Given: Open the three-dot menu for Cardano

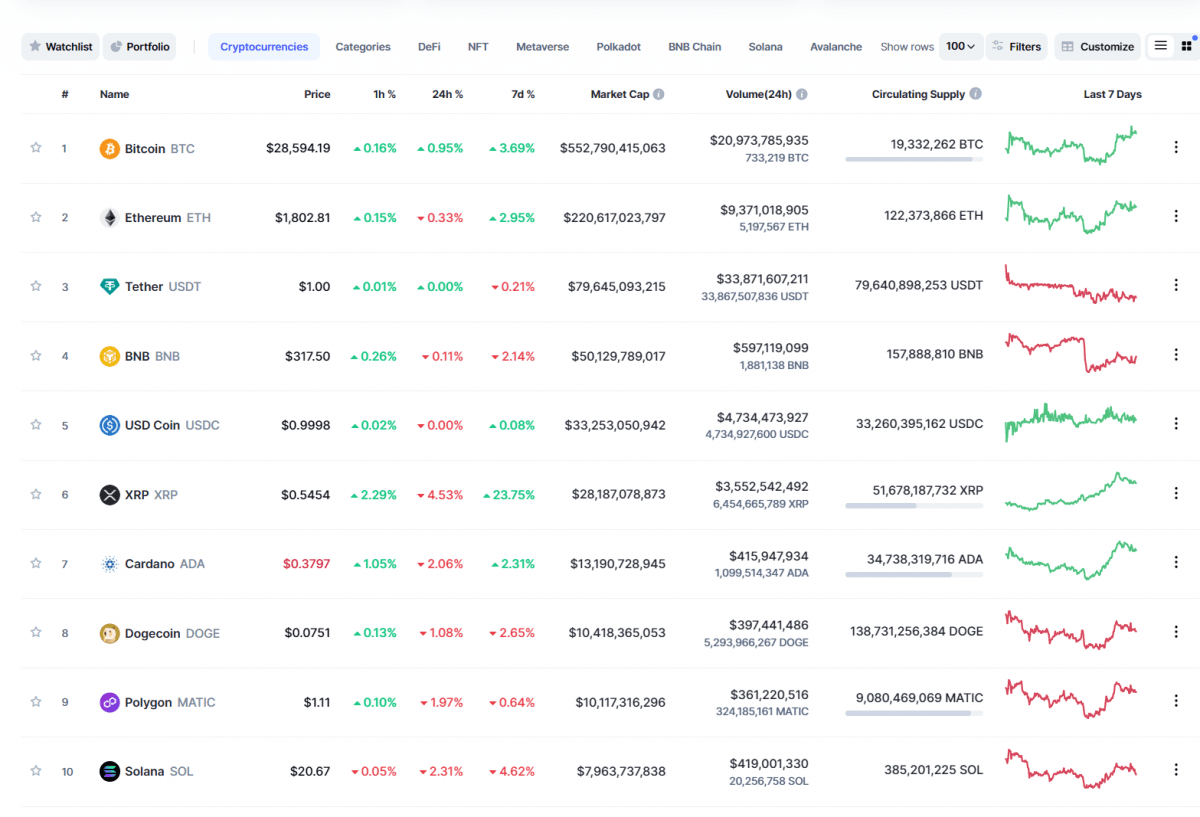Looking at the screenshot, I should click(1176, 562).
